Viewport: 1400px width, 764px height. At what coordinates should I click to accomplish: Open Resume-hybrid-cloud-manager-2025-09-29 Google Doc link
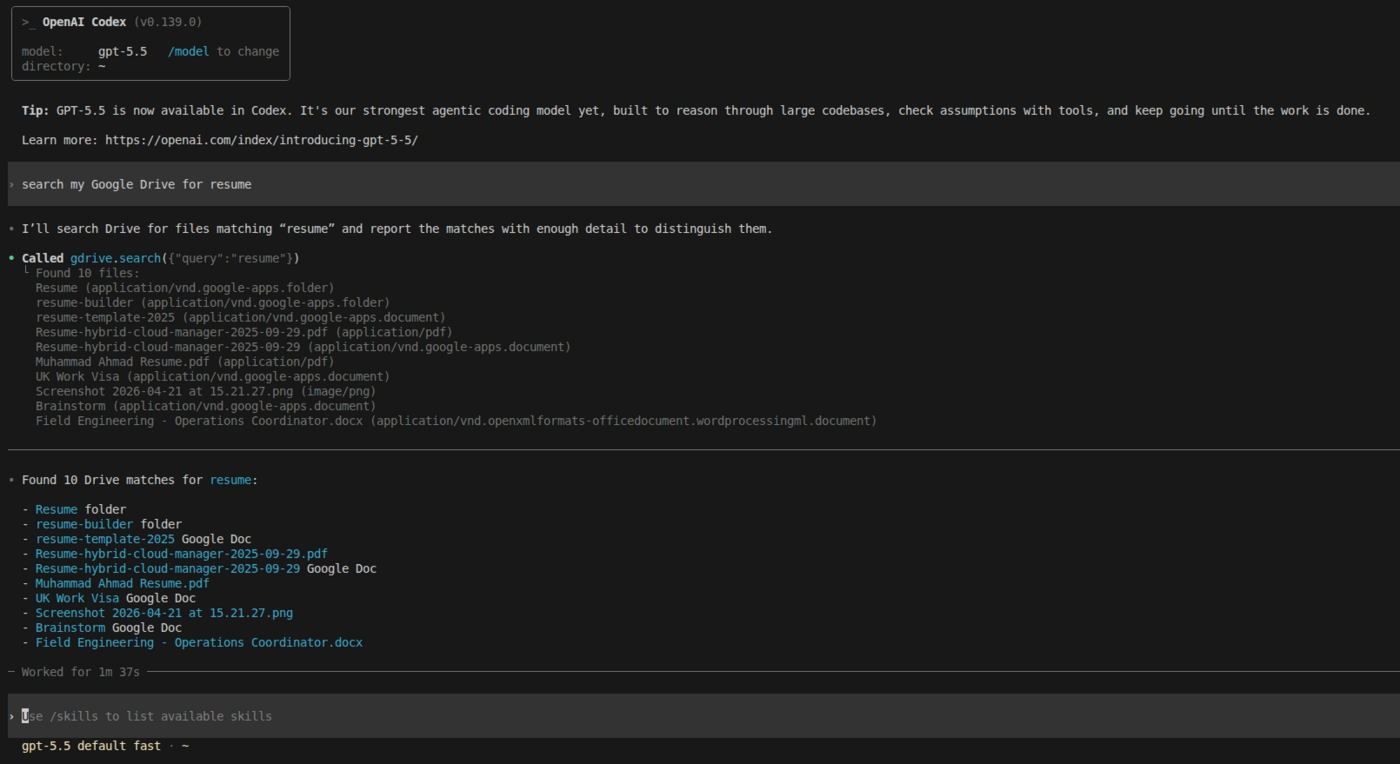point(167,568)
